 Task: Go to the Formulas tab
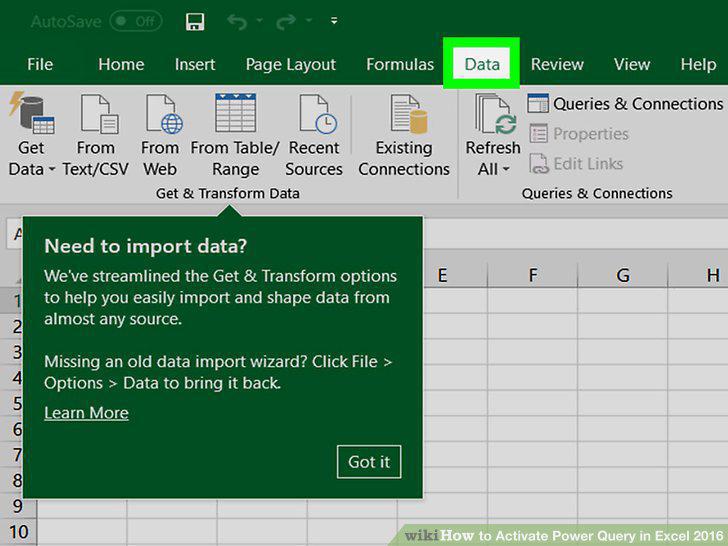[x=400, y=64]
